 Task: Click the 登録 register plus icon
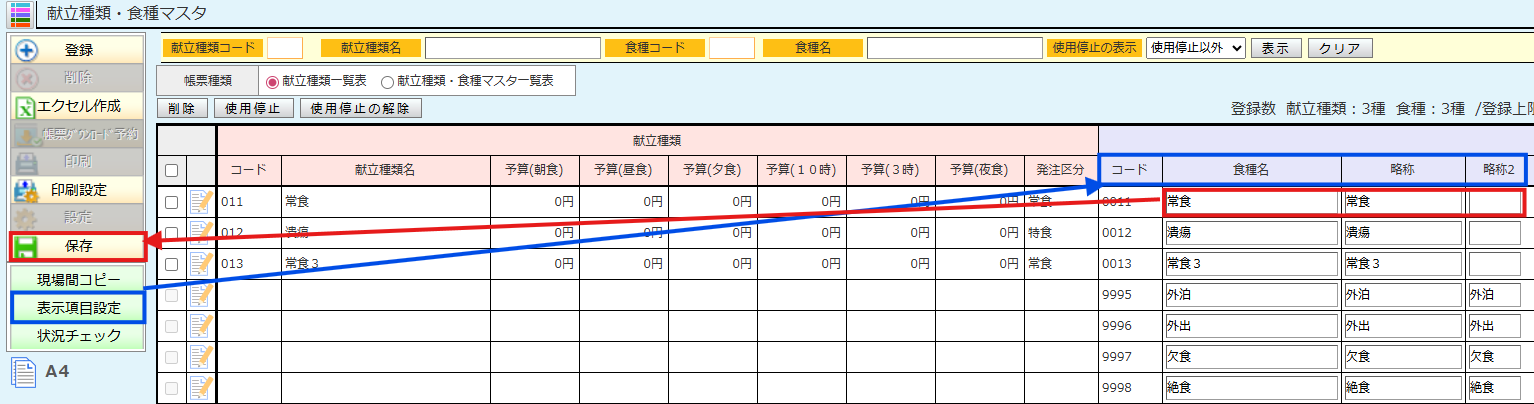point(28,50)
